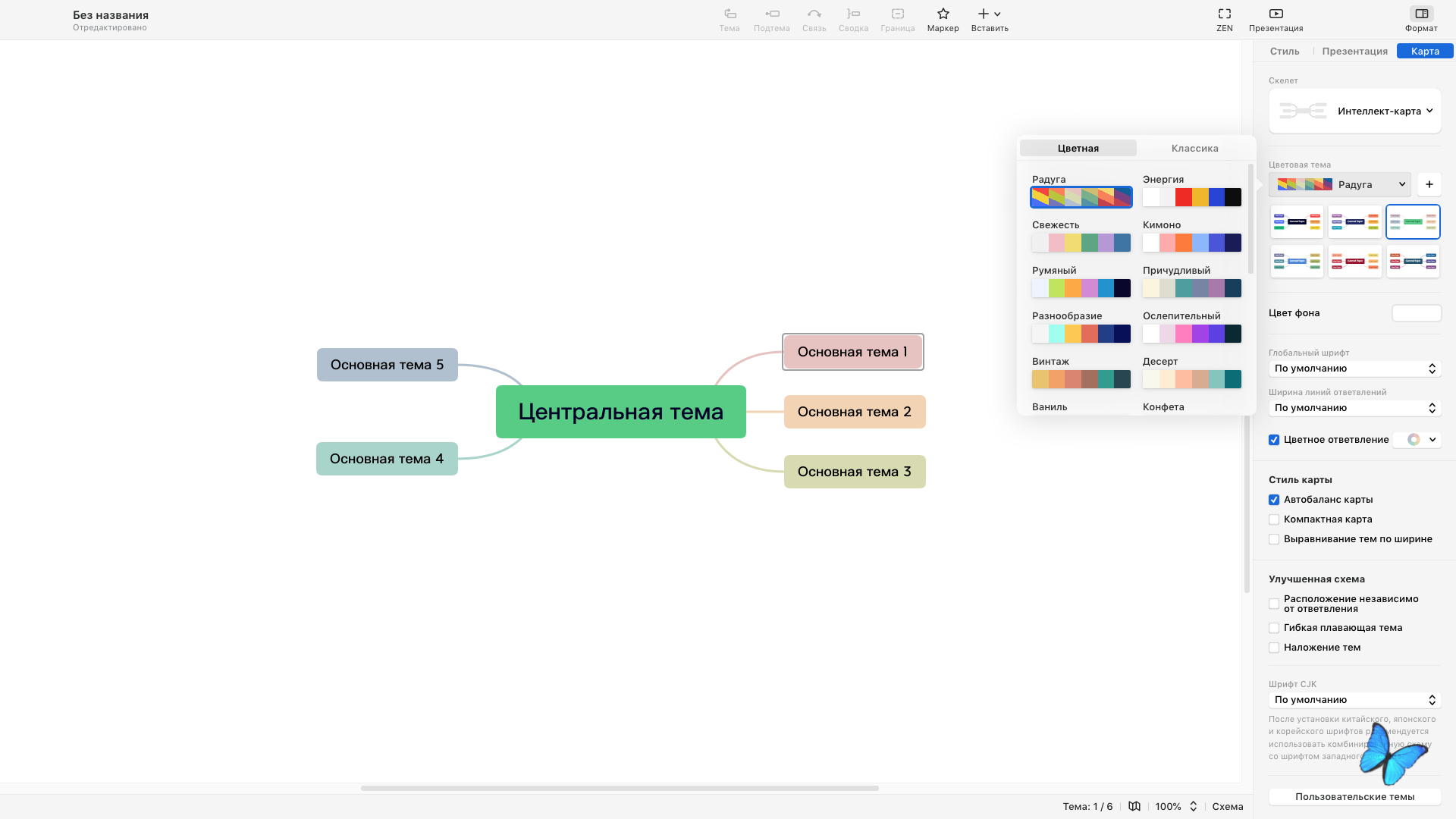Enter ZEN fullscreen mode
The image size is (1456, 819).
click(x=1224, y=14)
